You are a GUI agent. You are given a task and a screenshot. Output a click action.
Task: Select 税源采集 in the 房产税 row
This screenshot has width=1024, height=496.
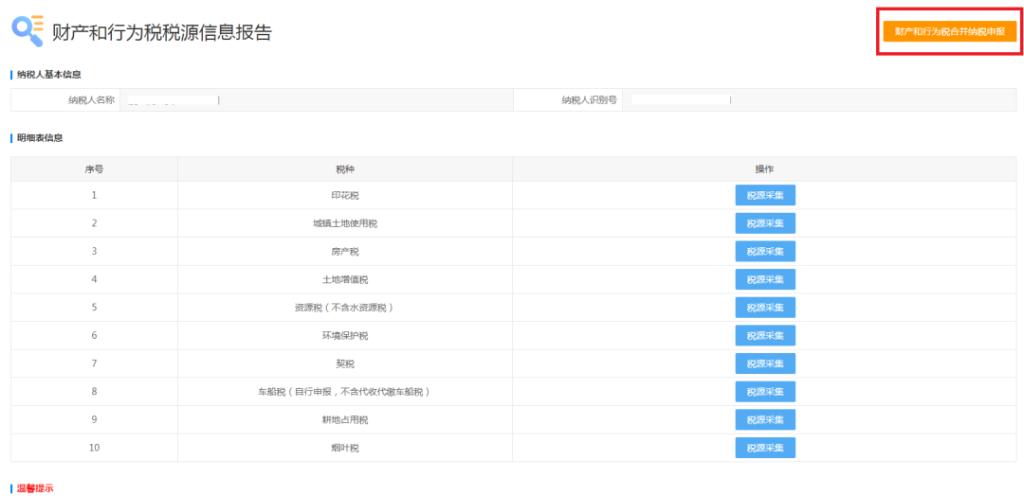[x=765, y=251]
